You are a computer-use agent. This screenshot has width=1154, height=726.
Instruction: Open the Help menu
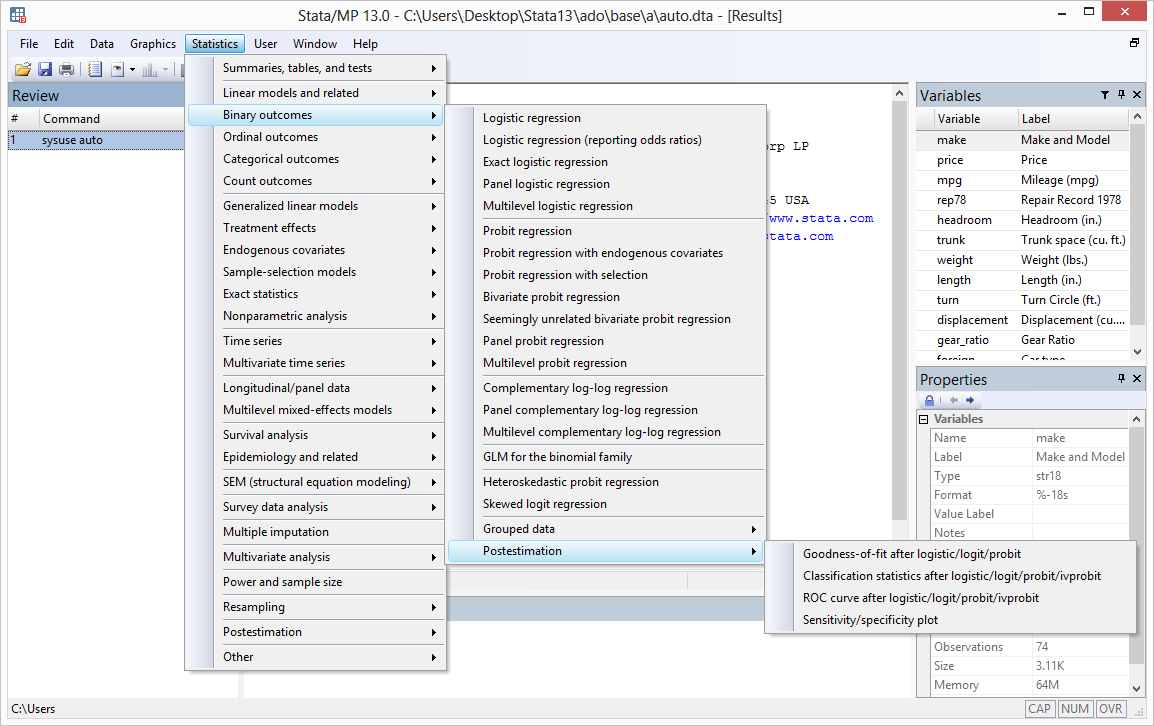click(x=365, y=43)
